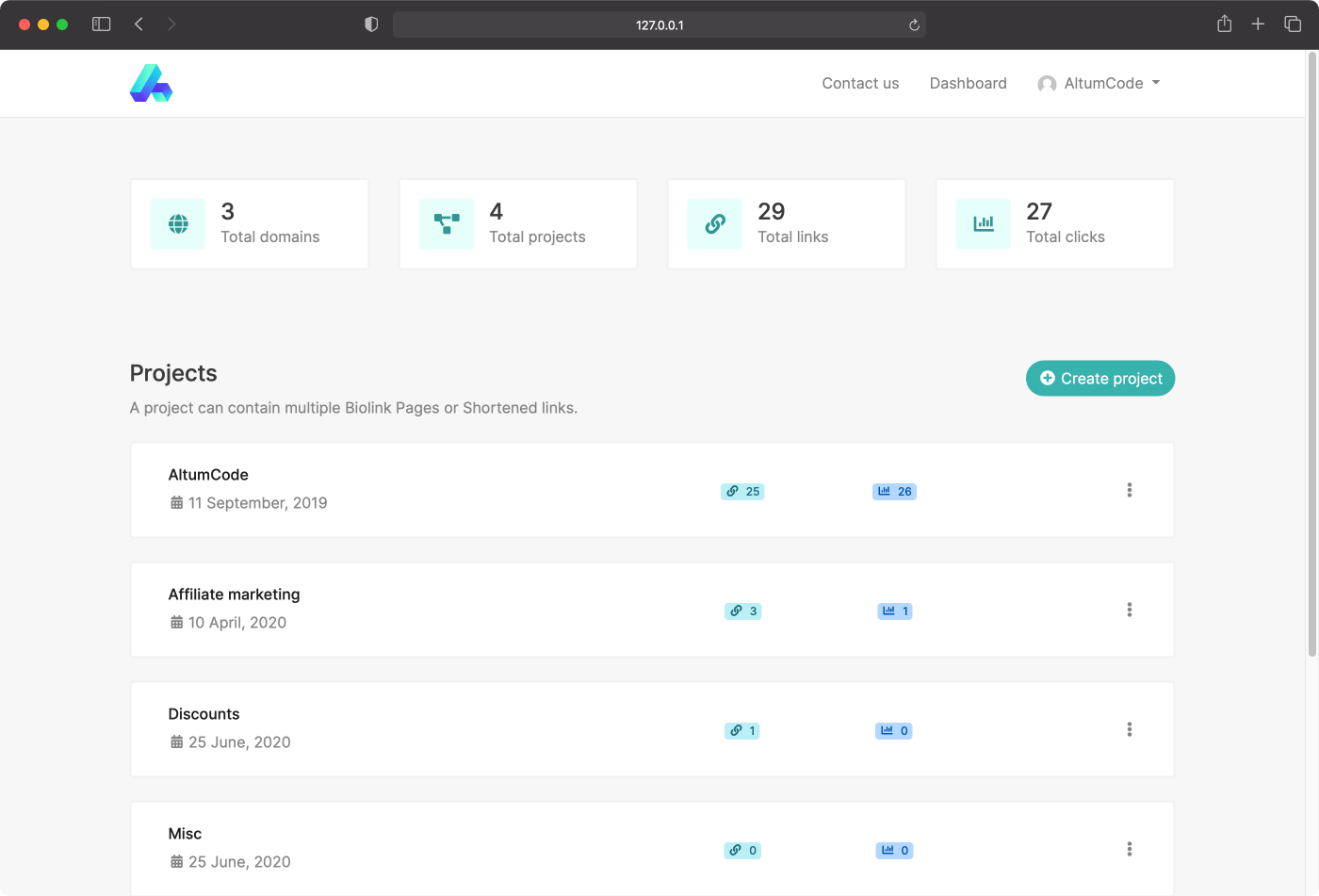
Task: Click the page's vertical scrollbar
Action: coord(1311,358)
